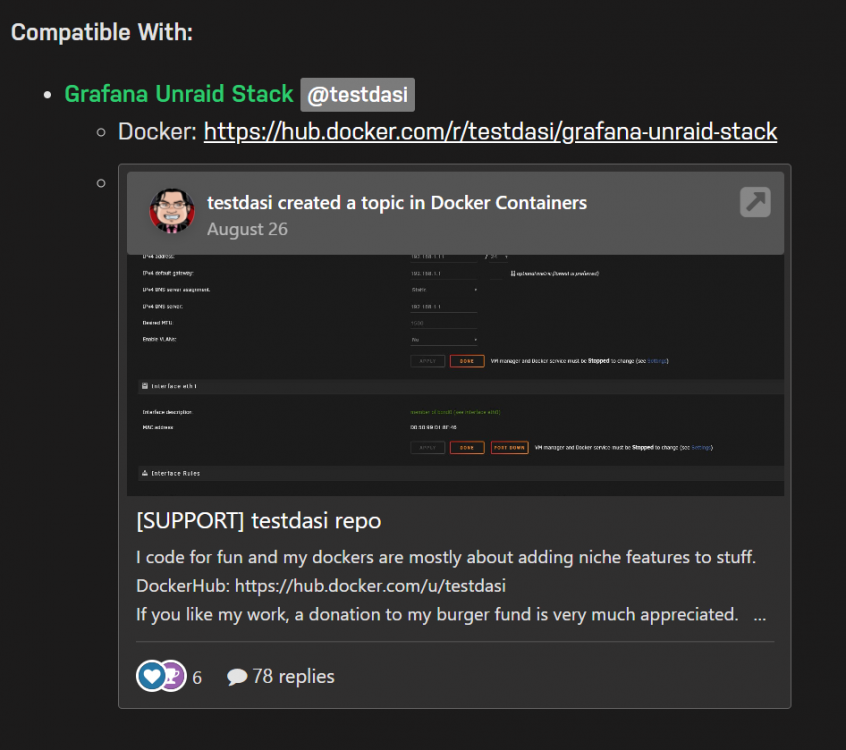Screen dimensions: 846x750
Task: Open the 78 replies link
Action: 293,677
